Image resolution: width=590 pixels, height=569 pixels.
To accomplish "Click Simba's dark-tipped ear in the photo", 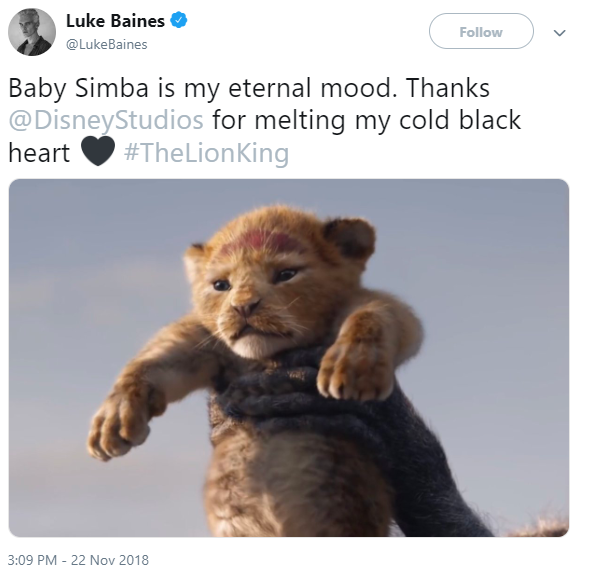I will coord(349,237).
